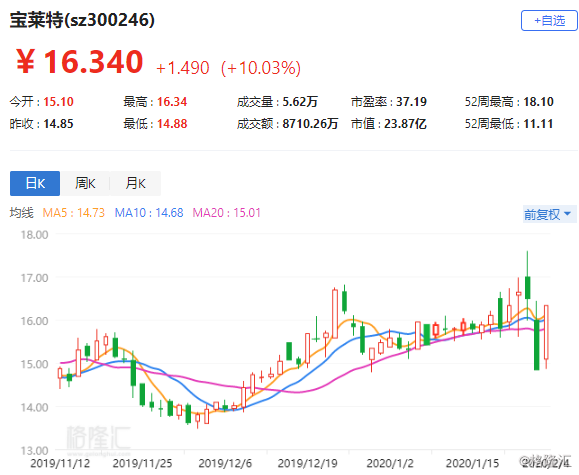Switch to 周K weekly chart tab
579x475 pixels.
pos(85,183)
